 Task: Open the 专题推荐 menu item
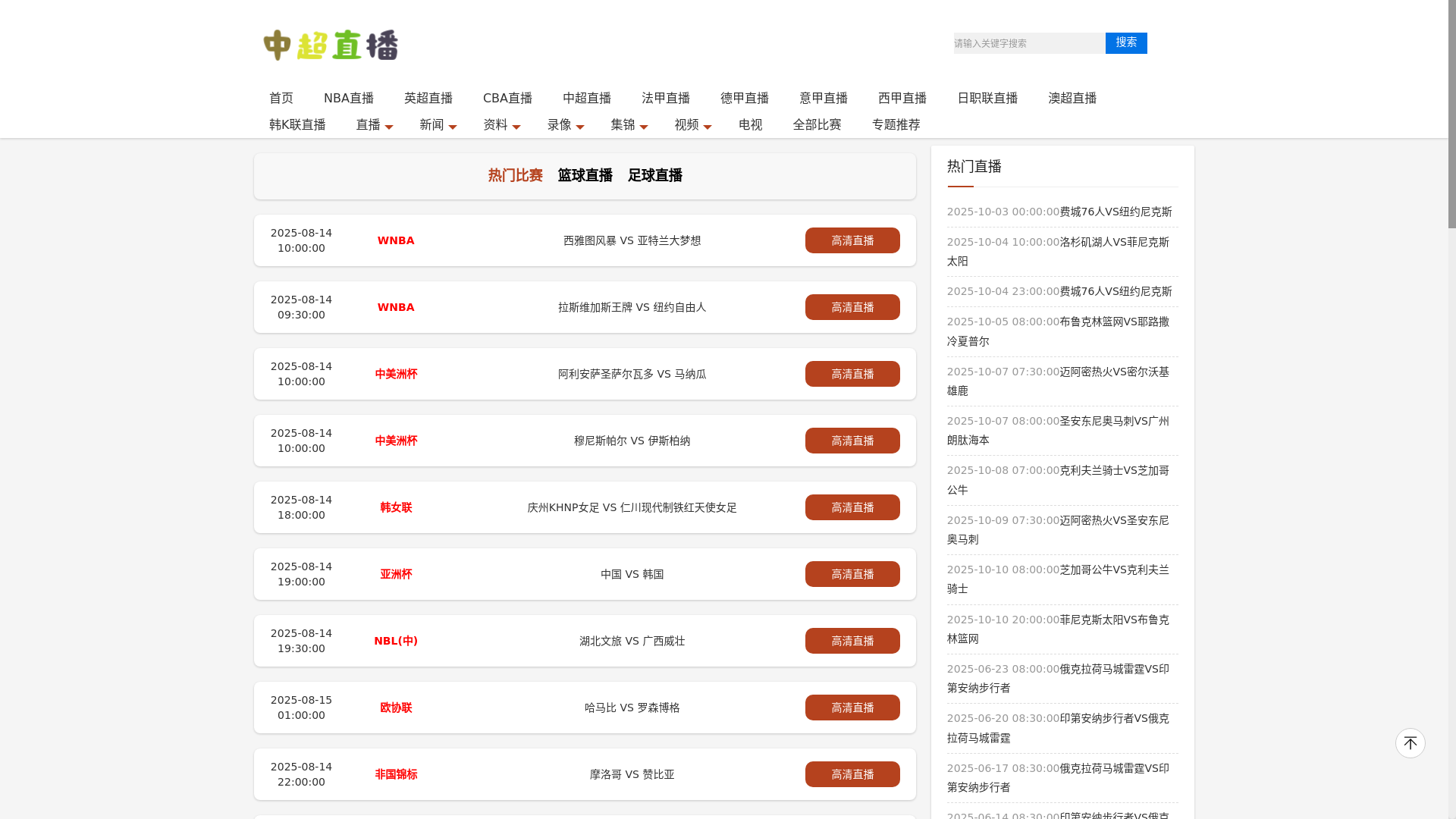click(896, 124)
